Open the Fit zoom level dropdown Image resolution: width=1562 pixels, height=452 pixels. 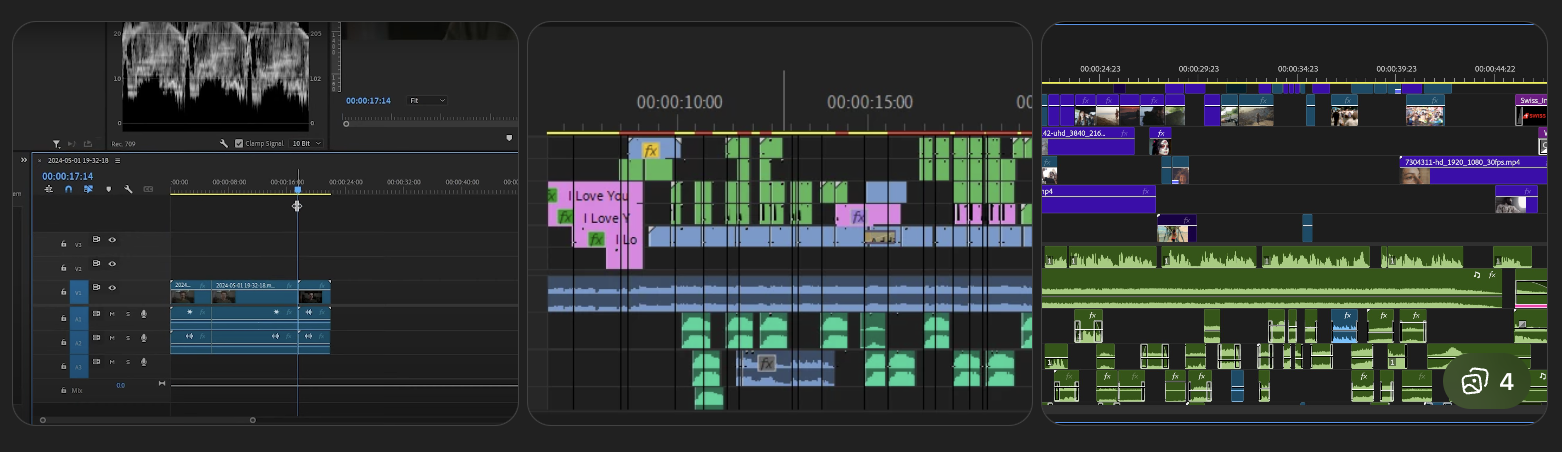click(427, 101)
